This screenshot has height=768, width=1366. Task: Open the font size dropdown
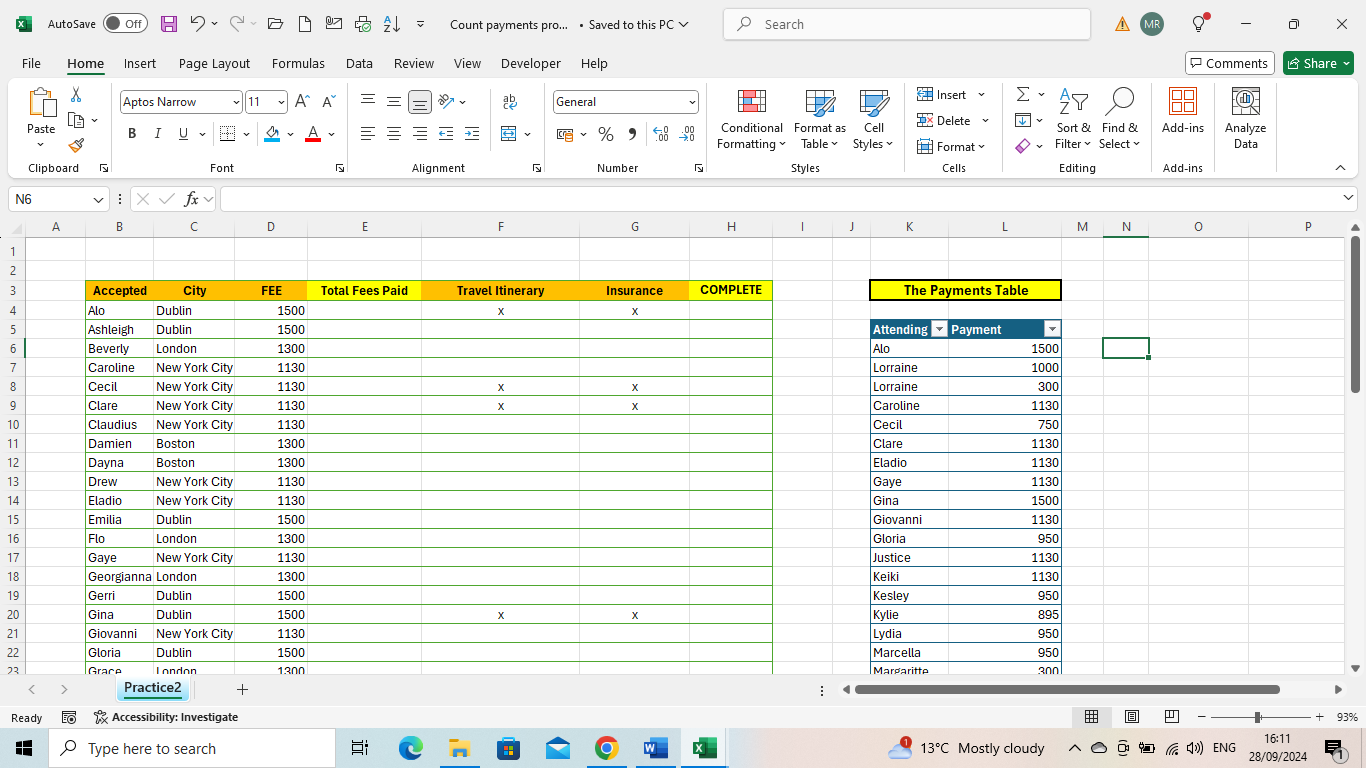(282, 102)
